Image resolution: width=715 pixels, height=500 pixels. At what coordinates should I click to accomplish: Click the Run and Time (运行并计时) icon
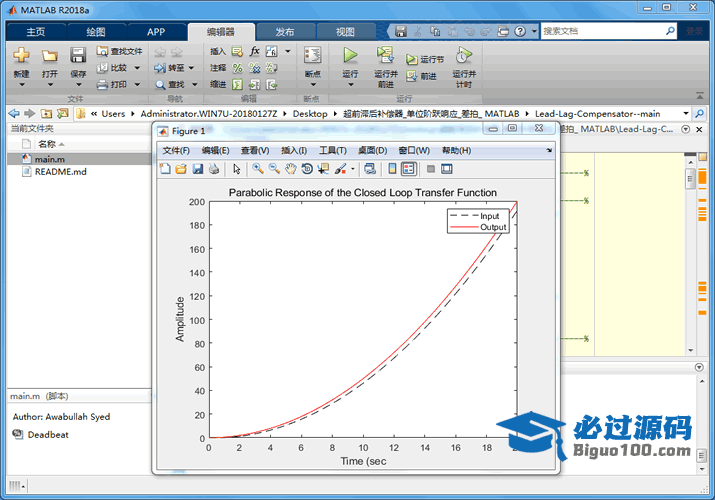464,55
